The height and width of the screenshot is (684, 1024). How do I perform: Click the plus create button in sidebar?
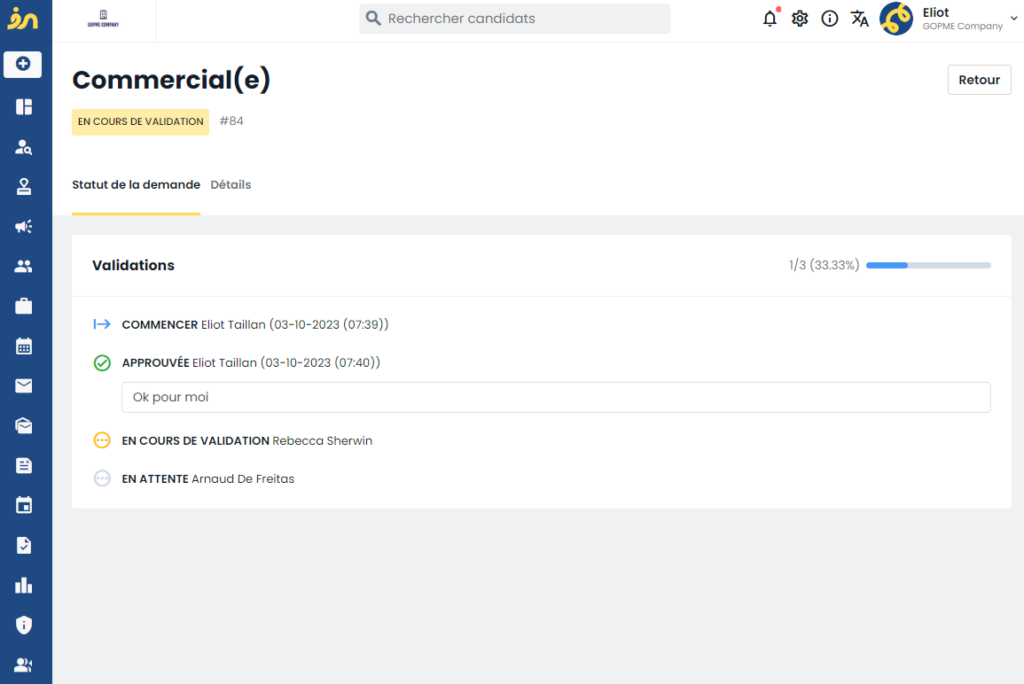pos(23,64)
